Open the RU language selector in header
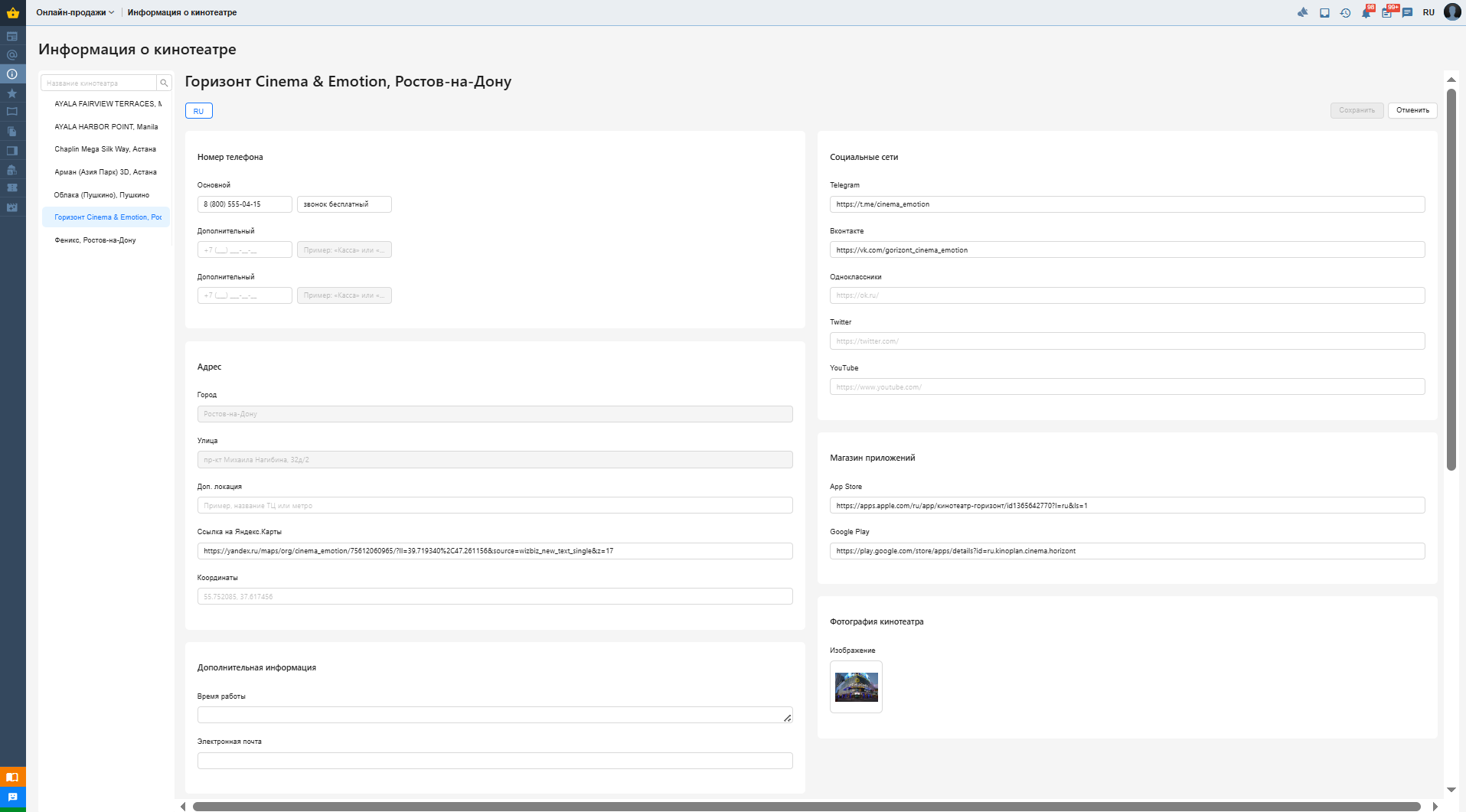Viewport: 1466px width, 812px height. [x=1428, y=12]
